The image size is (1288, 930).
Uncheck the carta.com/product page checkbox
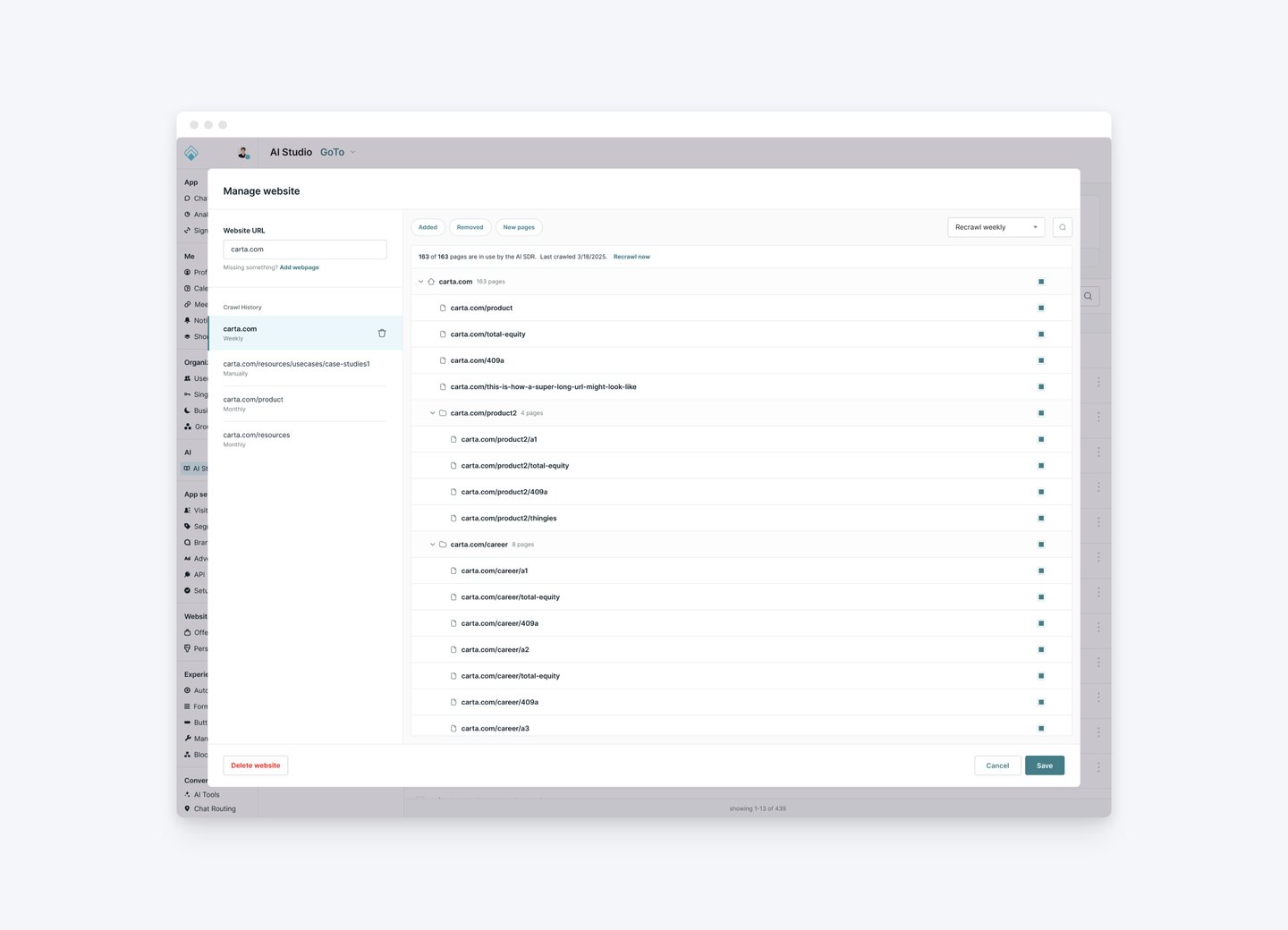[x=1041, y=308]
